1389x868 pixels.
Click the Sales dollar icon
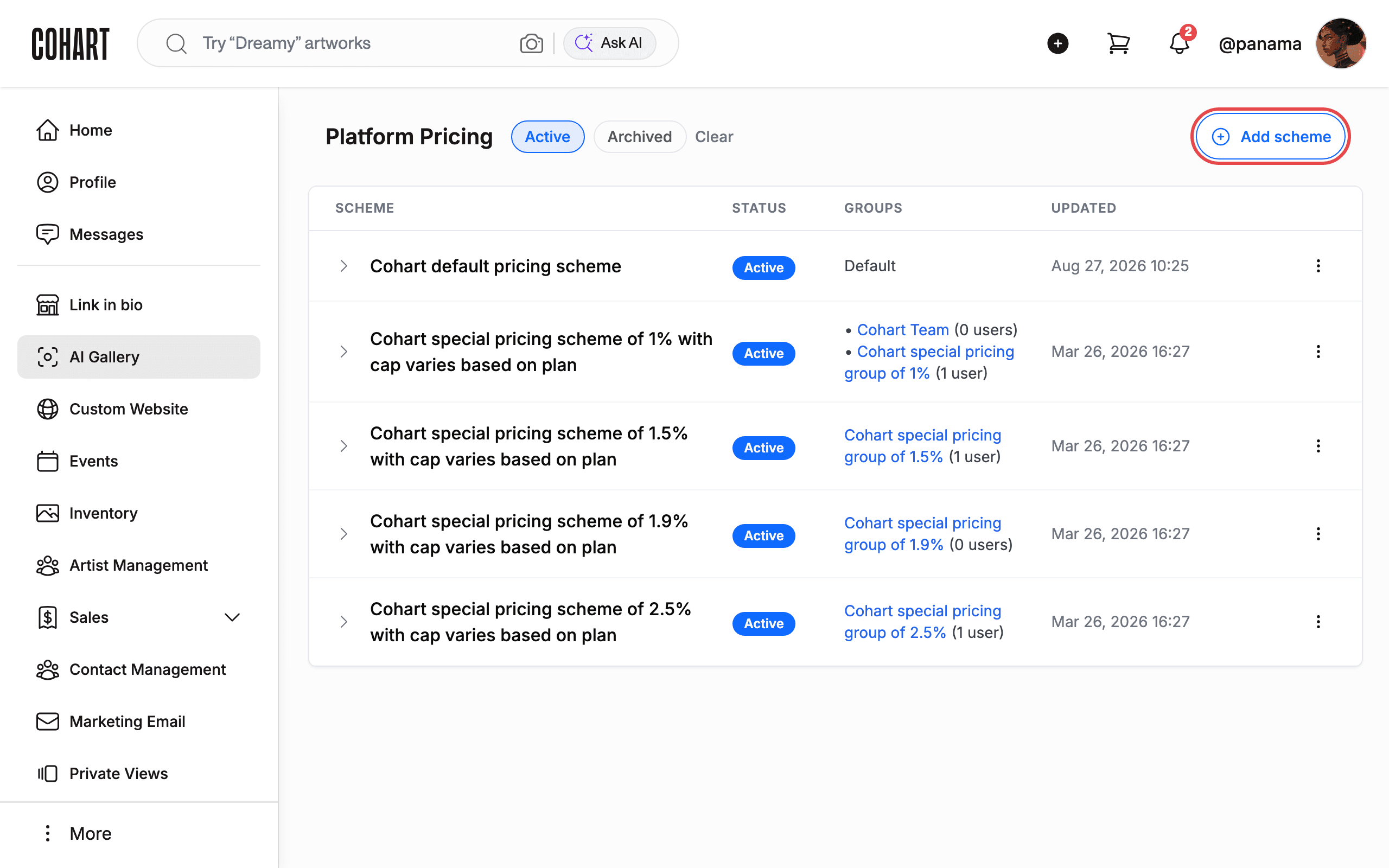coord(48,617)
